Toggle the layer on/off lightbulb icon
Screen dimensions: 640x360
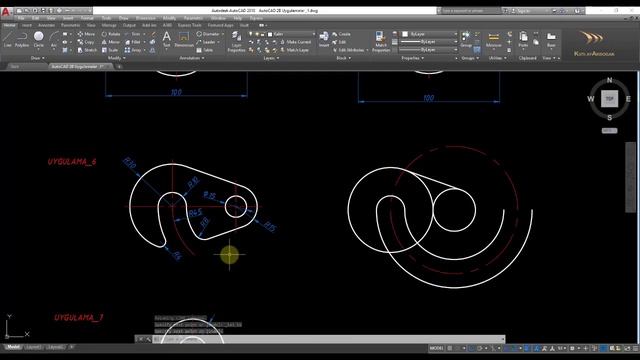(251, 34)
